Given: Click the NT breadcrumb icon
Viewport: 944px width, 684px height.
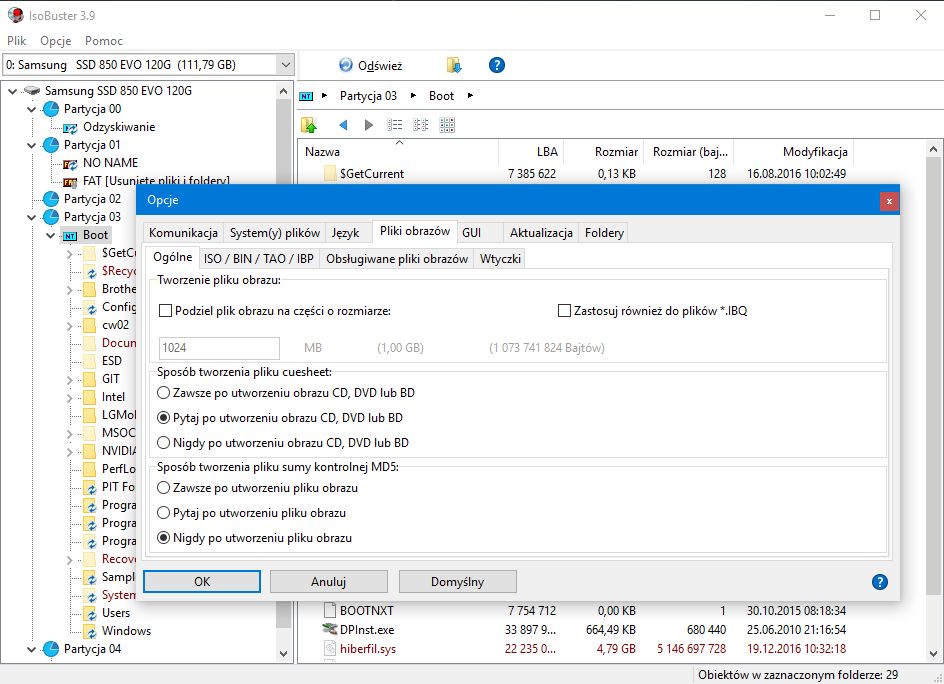Looking at the screenshot, I should click(x=306, y=96).
